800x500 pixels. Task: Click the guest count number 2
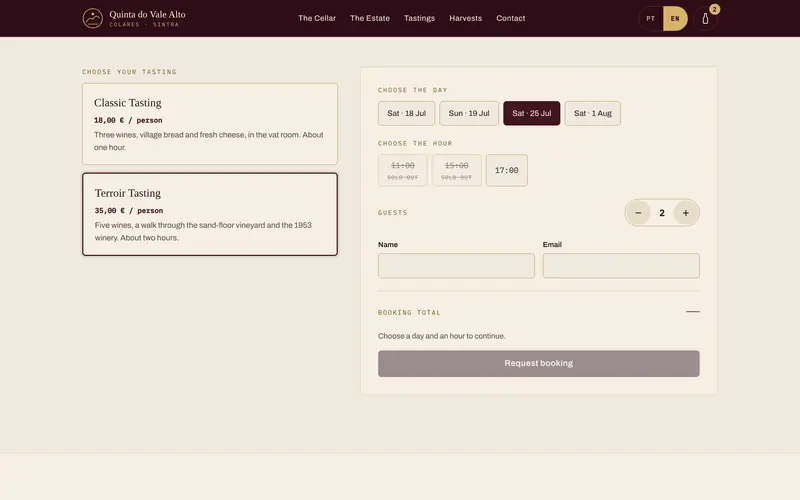662,213
